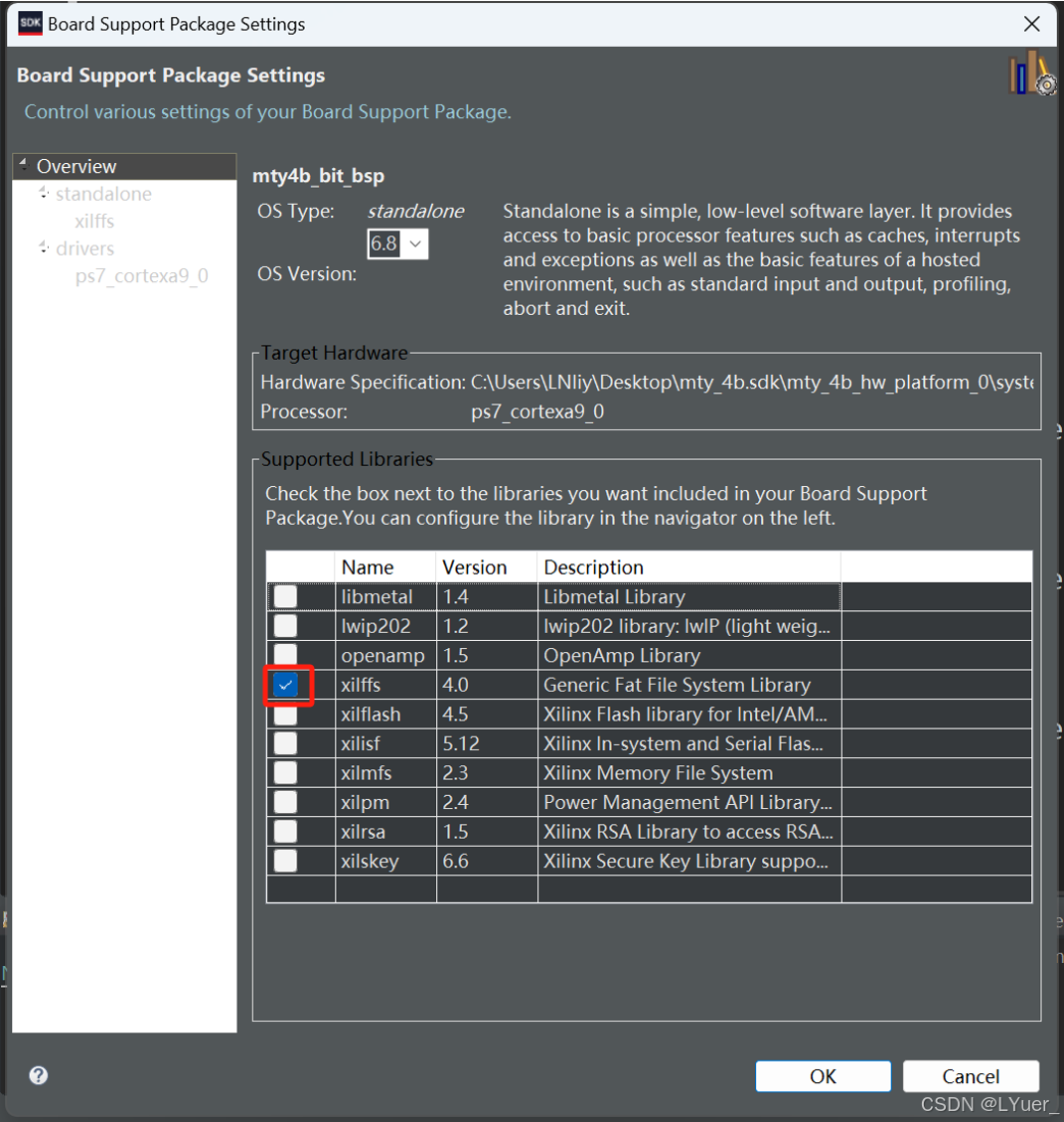Open the help question mark icon

click(x=39, y=1074)
